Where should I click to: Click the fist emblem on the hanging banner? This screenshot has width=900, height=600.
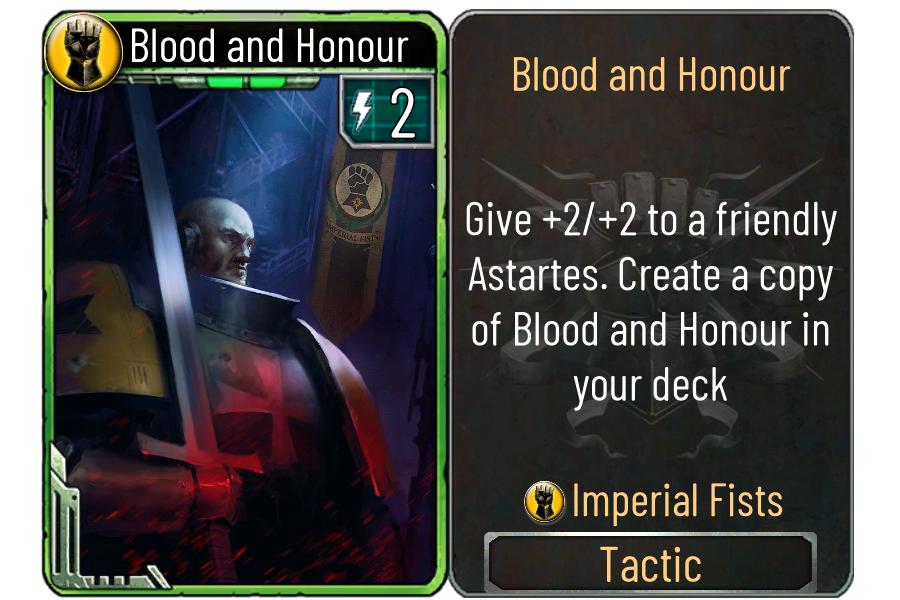pos(359,187)
